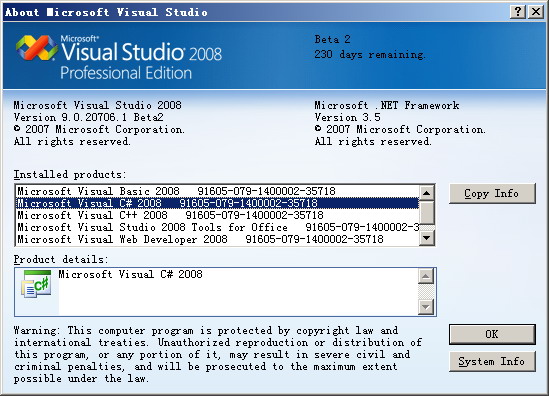Screen dimensions: 549x396
Task: Click the 'Version 3.5' text
Action: point(347,117)
